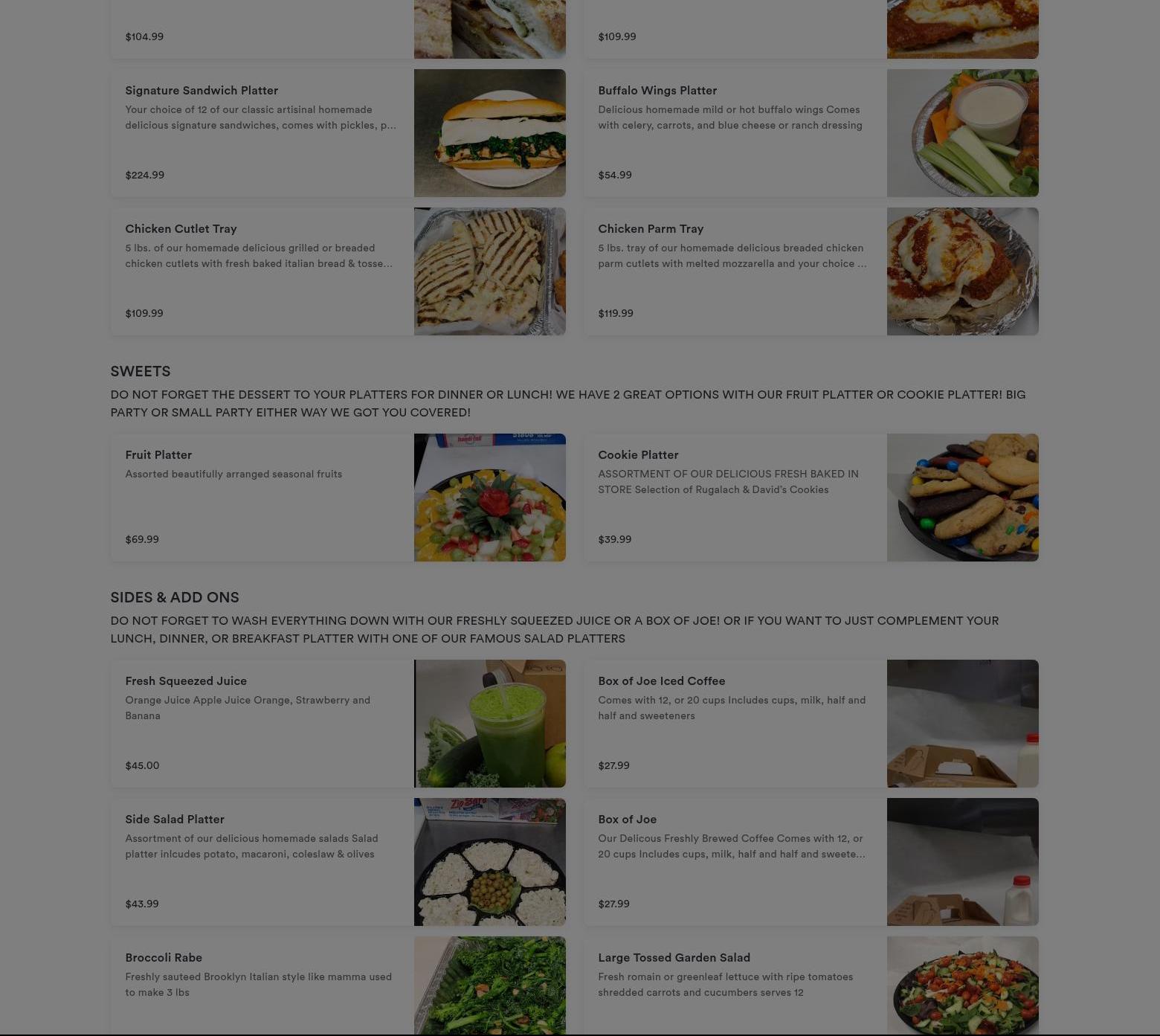1160x1036 pixels.
Task: Click the green juice photo
Action: coord(489,724)
